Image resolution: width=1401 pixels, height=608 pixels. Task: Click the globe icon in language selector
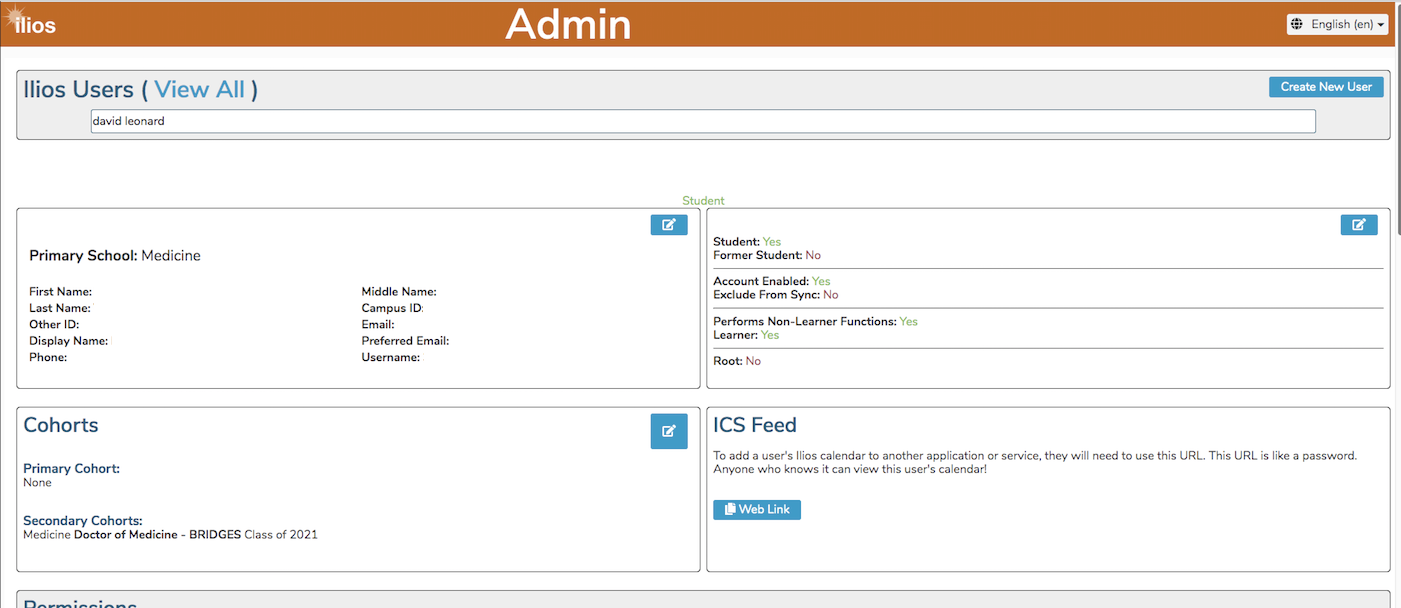coord(1297,24)
